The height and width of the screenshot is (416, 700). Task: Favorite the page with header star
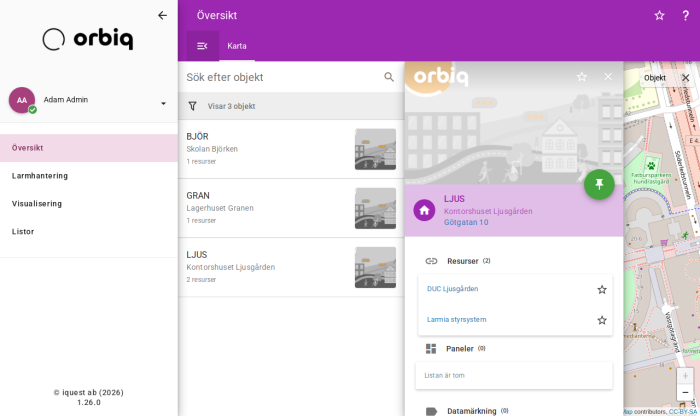pos(659,16)
